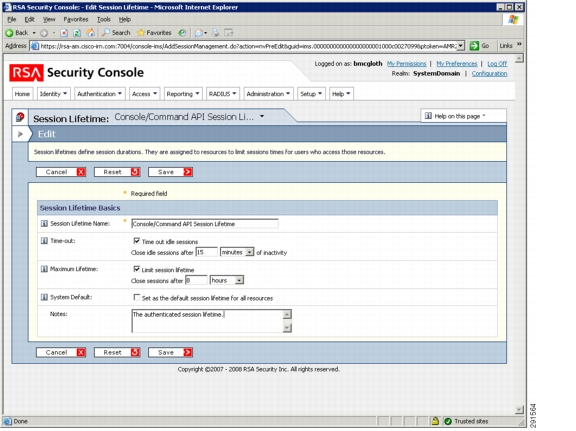
Task: Click the Refresh page icon
Action: click(77, 33)
